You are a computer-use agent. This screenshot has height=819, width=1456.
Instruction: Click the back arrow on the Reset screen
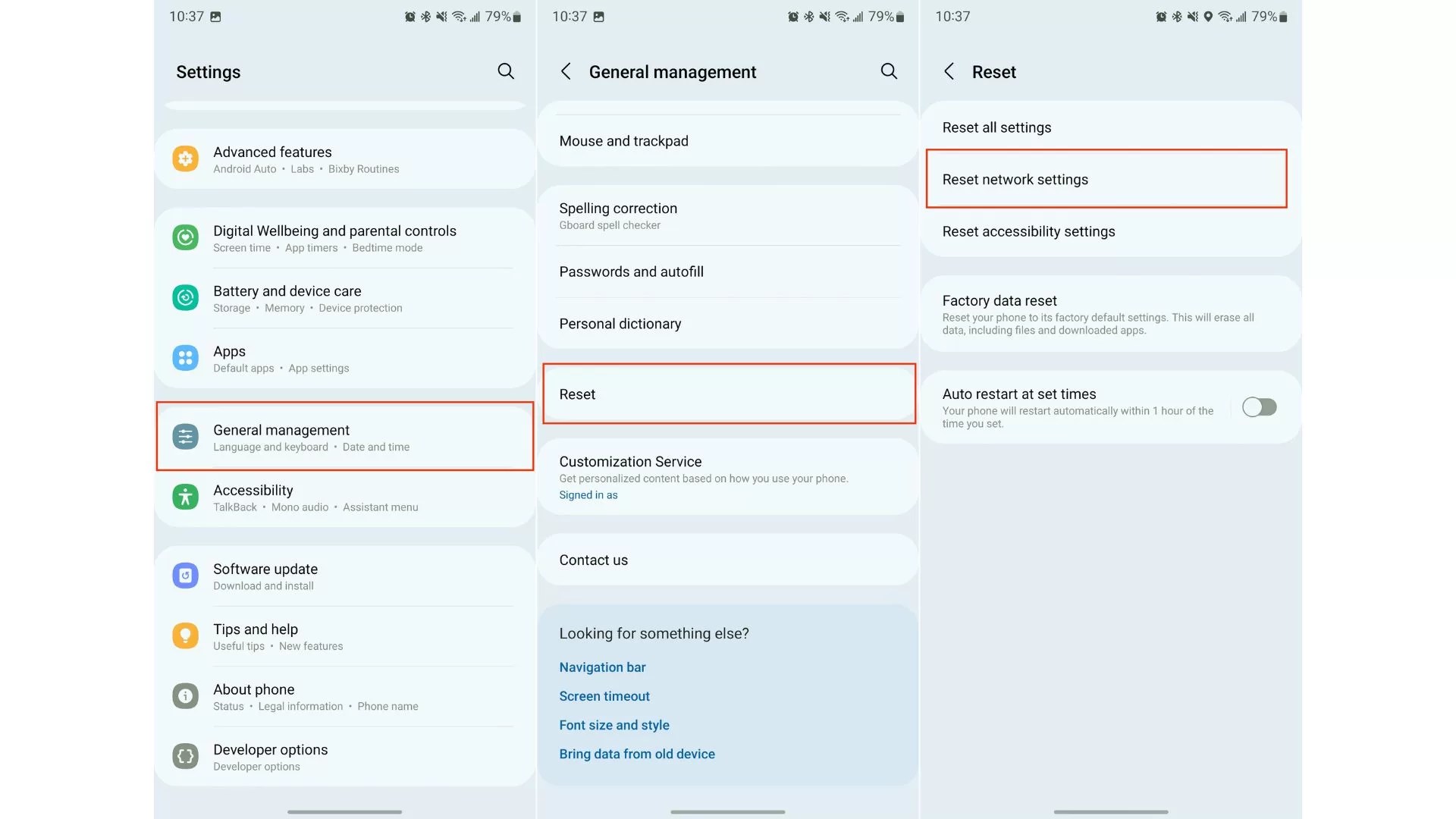(x=948, y=71)
